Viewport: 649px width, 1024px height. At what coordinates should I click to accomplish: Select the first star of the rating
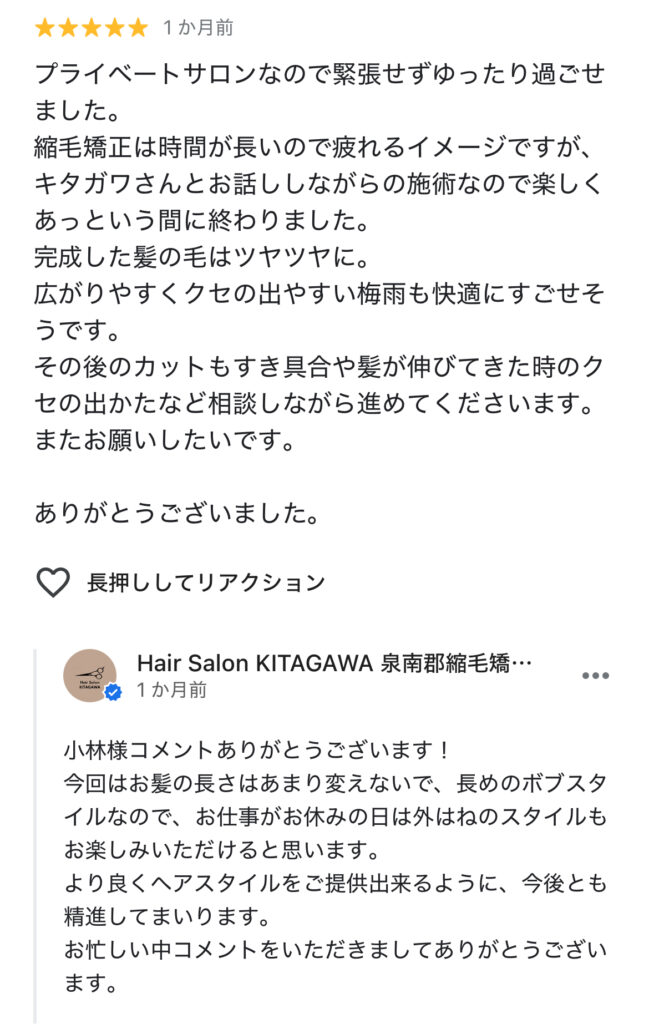[44, 27]
